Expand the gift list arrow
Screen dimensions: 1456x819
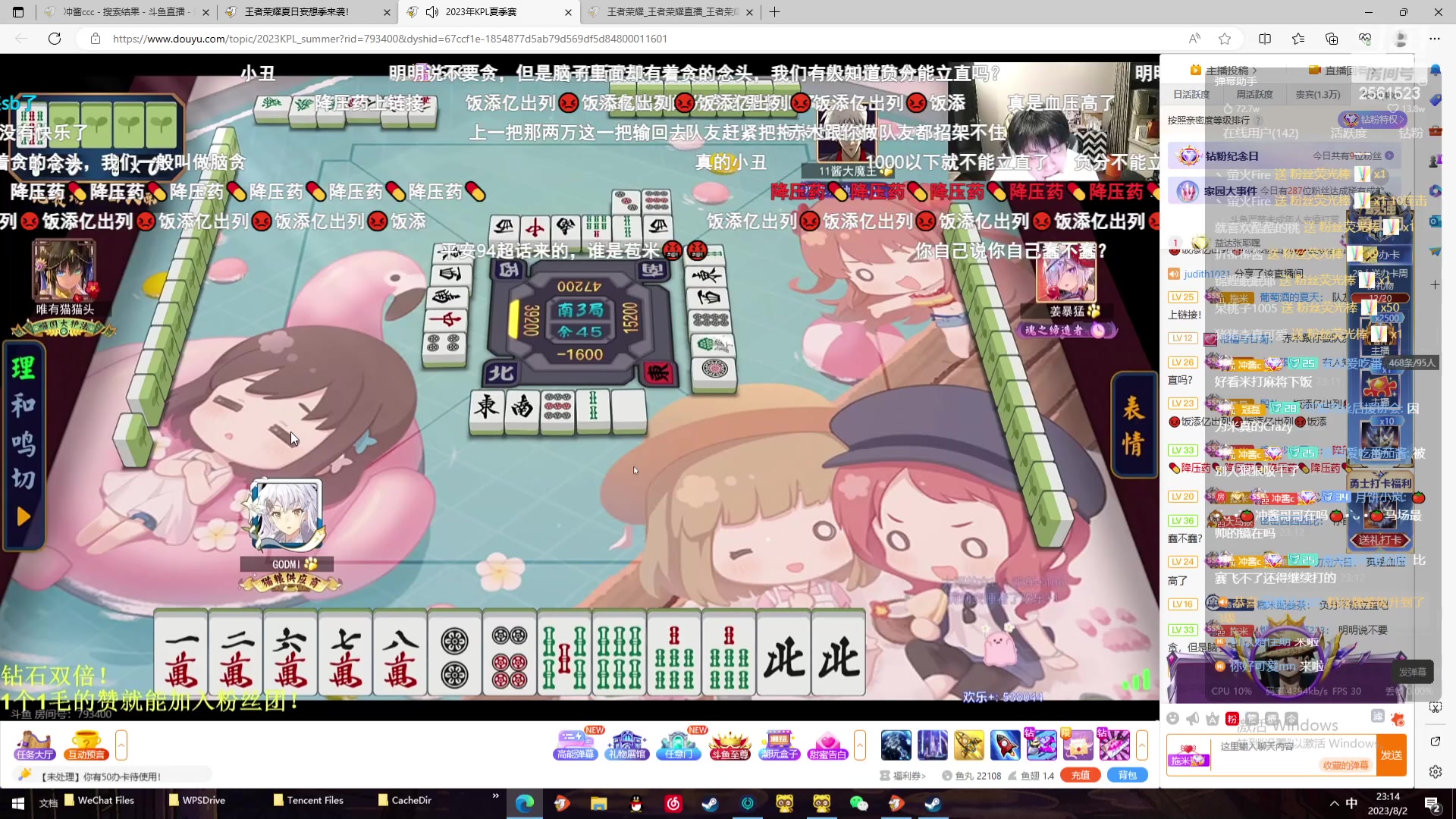pyautogui.click(x=1141, y=745)
